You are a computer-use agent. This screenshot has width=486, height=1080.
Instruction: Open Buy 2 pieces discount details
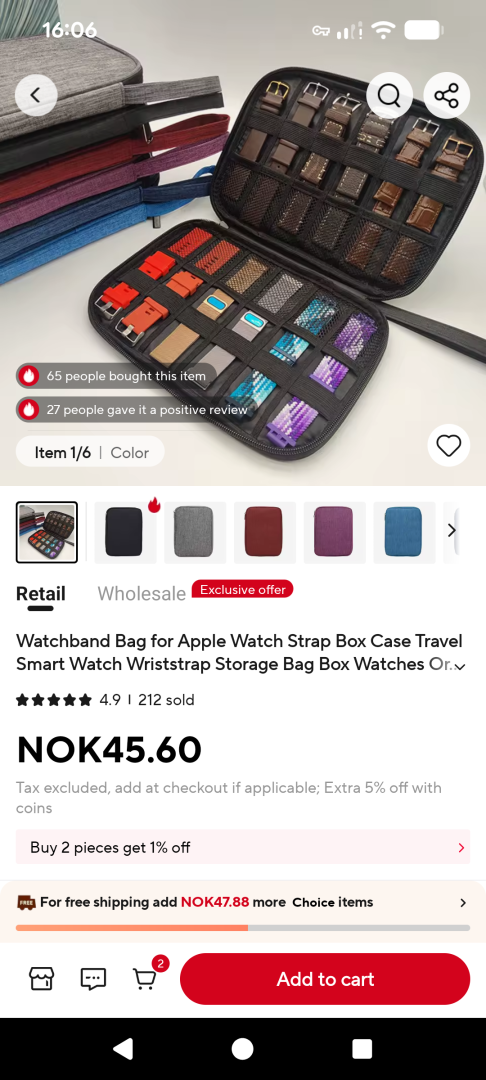point(243,847)
